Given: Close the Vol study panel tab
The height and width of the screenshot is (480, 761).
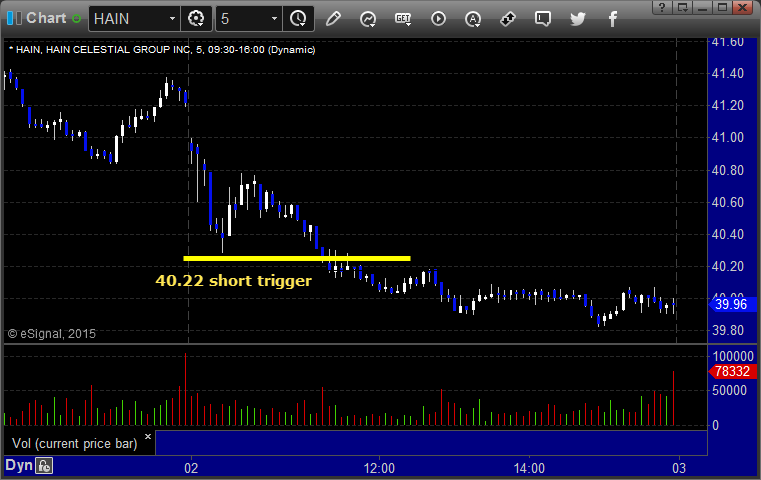Looking at the screenshot, I should [148, 436].
